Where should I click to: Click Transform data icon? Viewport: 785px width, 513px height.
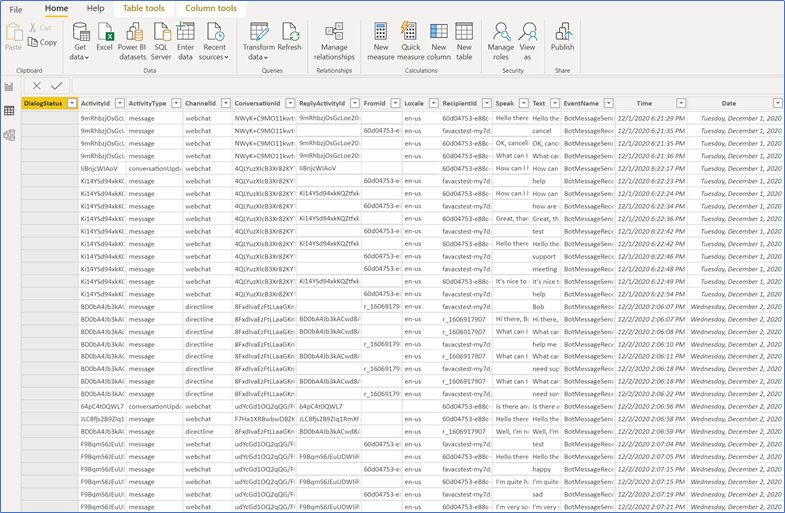(259, 32)
